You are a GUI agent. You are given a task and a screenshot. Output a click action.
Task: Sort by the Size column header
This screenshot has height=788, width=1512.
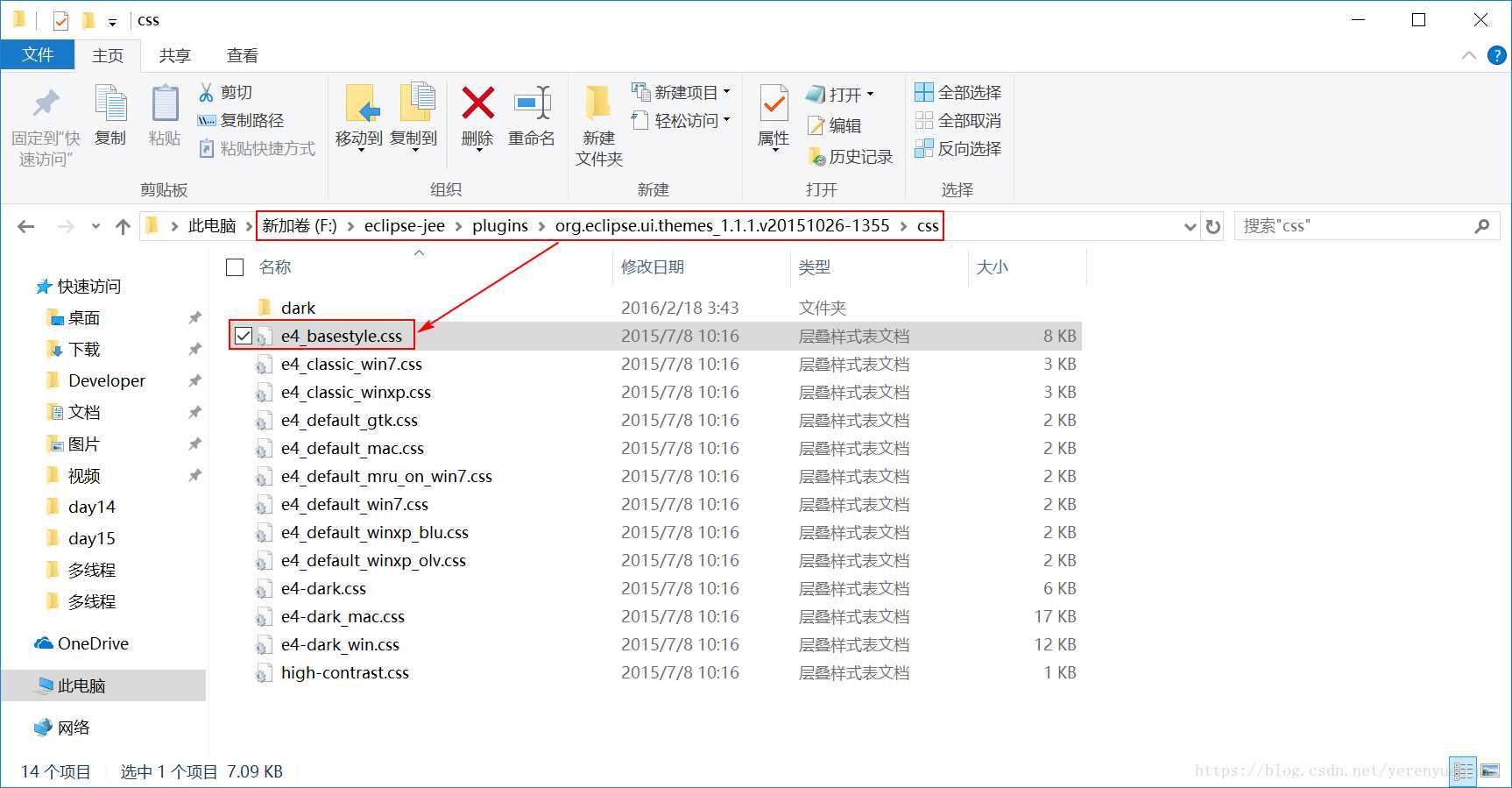[993, 267]
